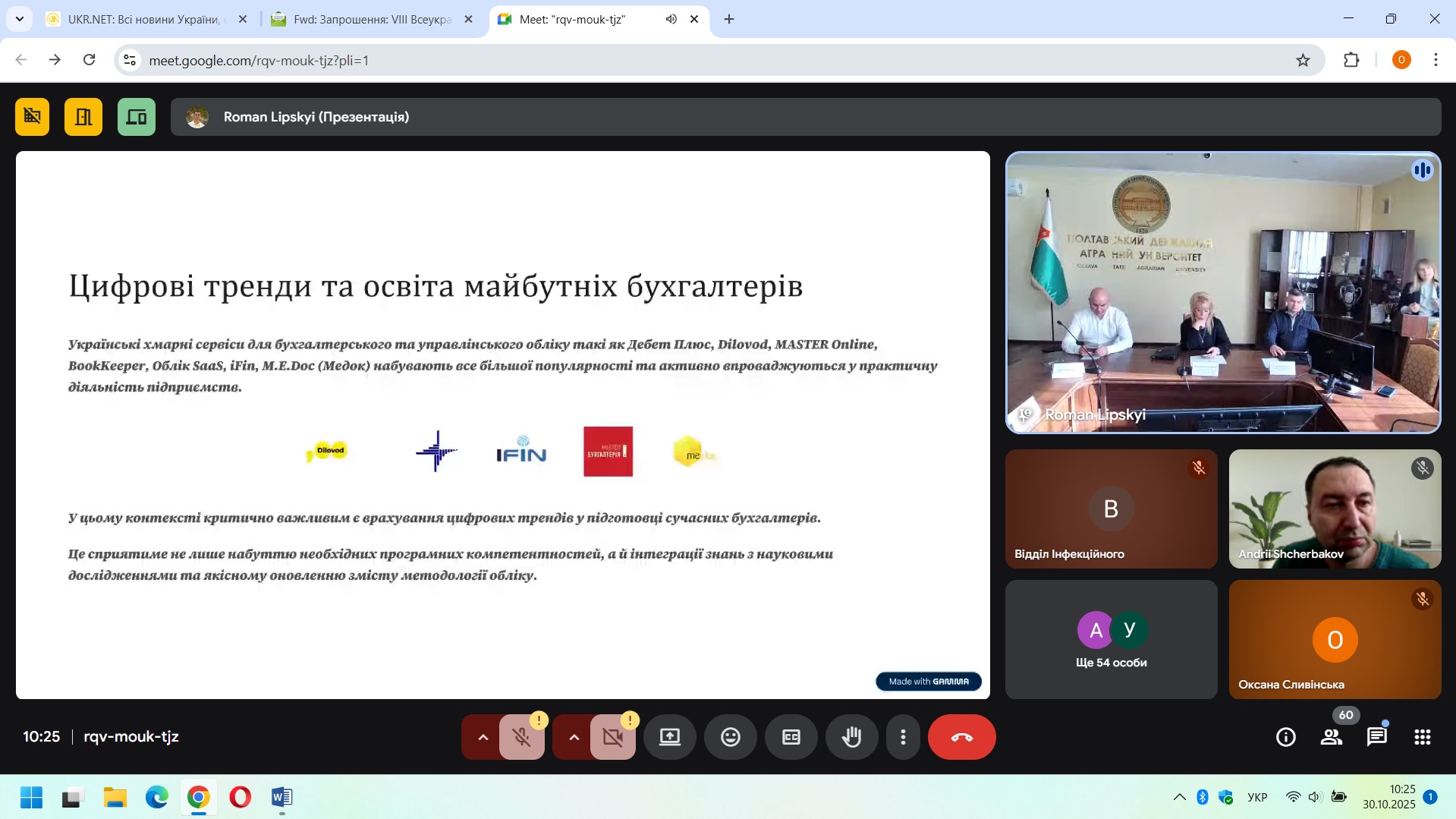Toggle the disabled camera button
This screenshot has width=1456, height=819.
[x=612, y=737]
